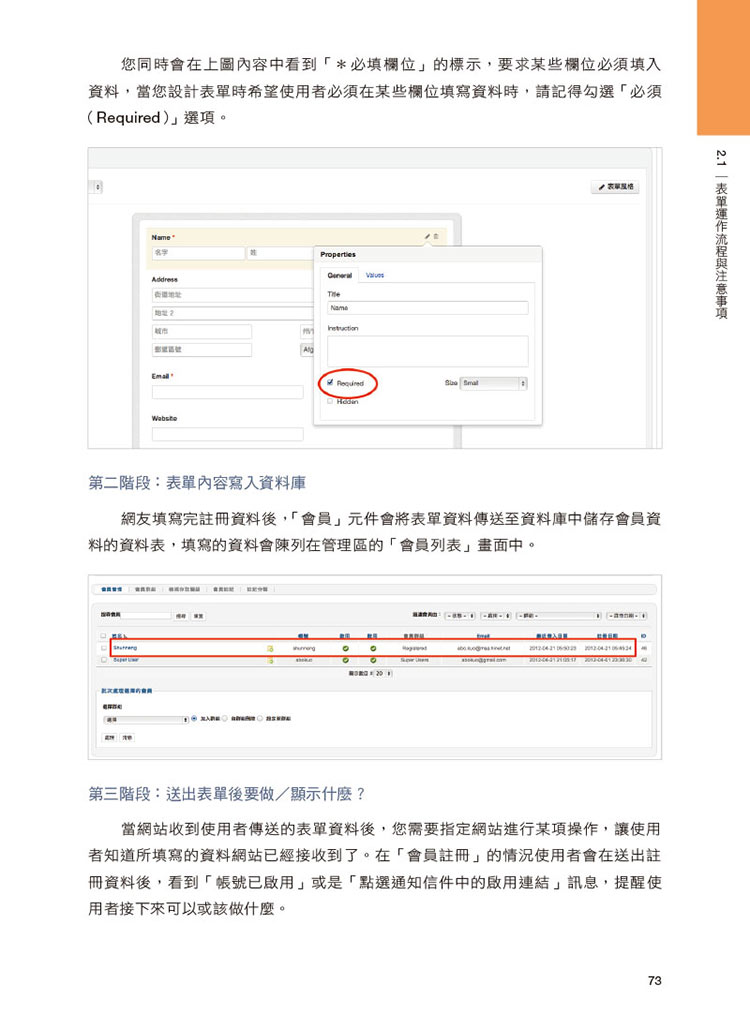Toggle the Required checkbox
Image resolution: width=750 pixels, height=1014 pixels.
point(330,383)
